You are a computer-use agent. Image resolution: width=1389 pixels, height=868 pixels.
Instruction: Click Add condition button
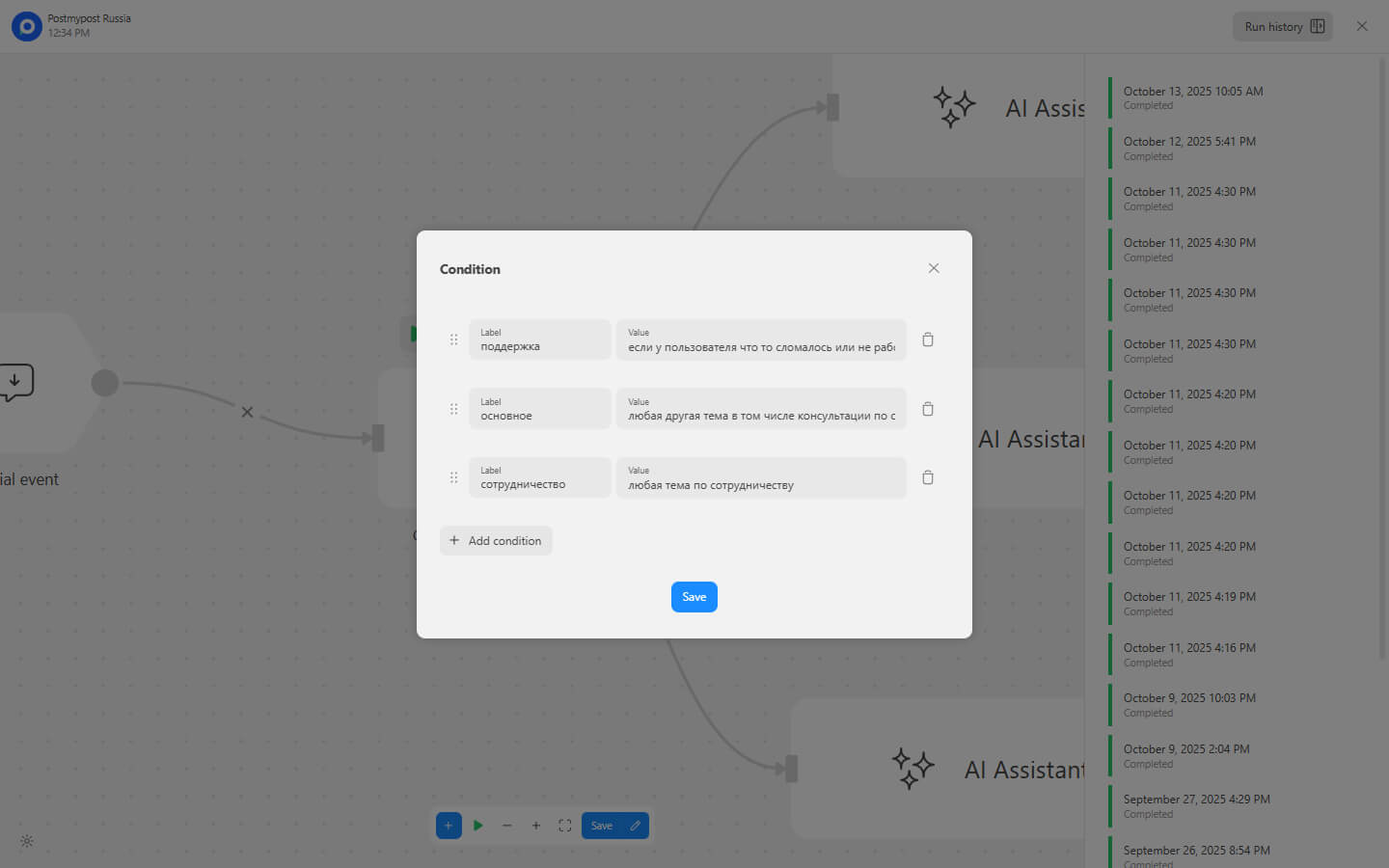click(496, 540)
